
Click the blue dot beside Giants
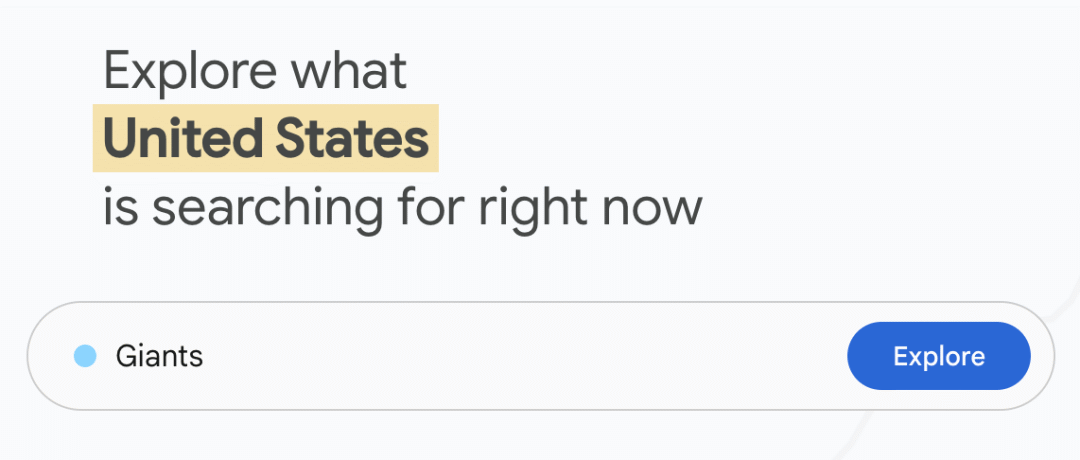click(85, 356)
